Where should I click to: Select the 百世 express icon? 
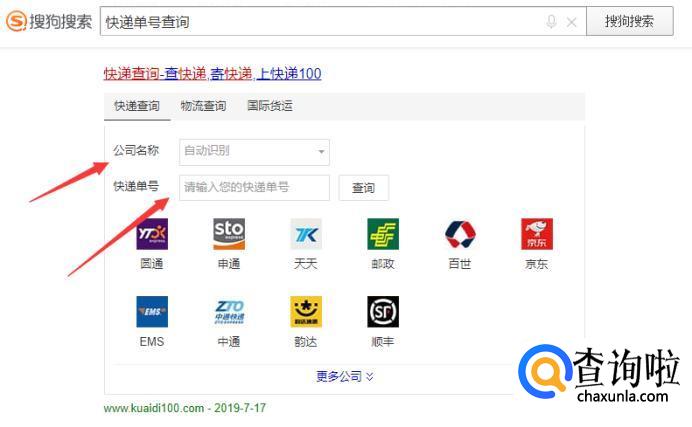(460, 234)
